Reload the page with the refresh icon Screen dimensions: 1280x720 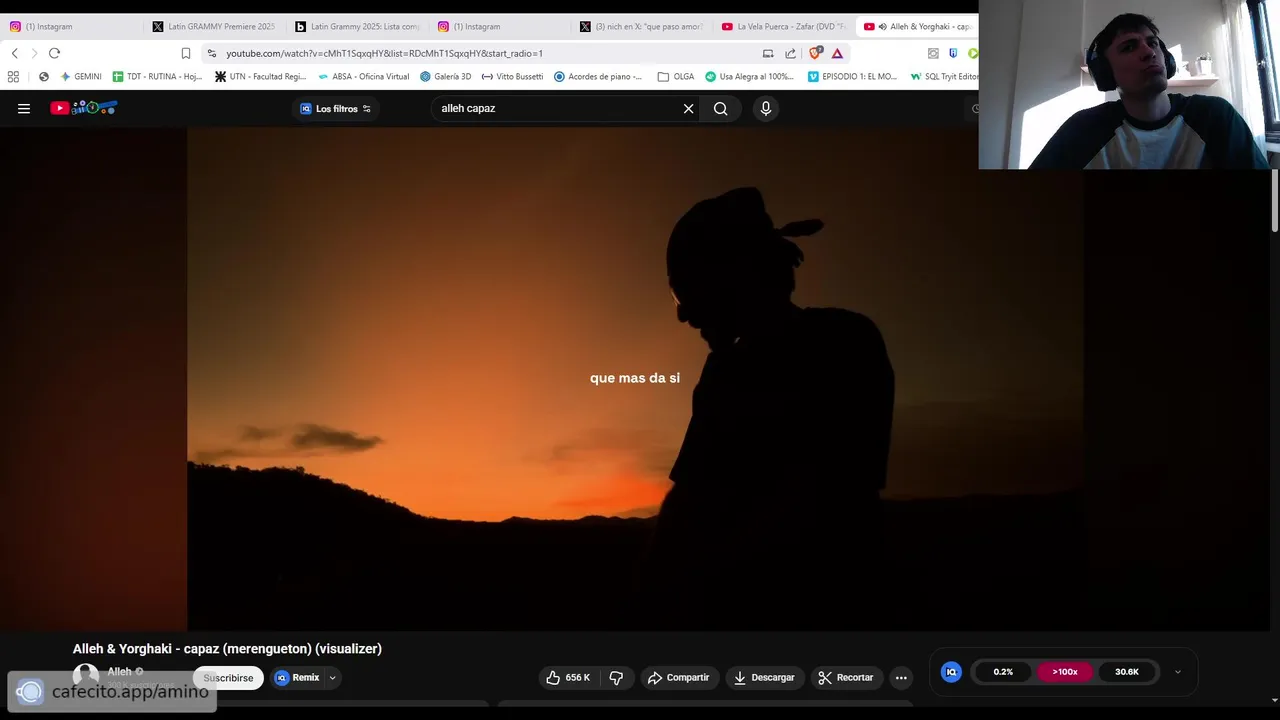54,53
